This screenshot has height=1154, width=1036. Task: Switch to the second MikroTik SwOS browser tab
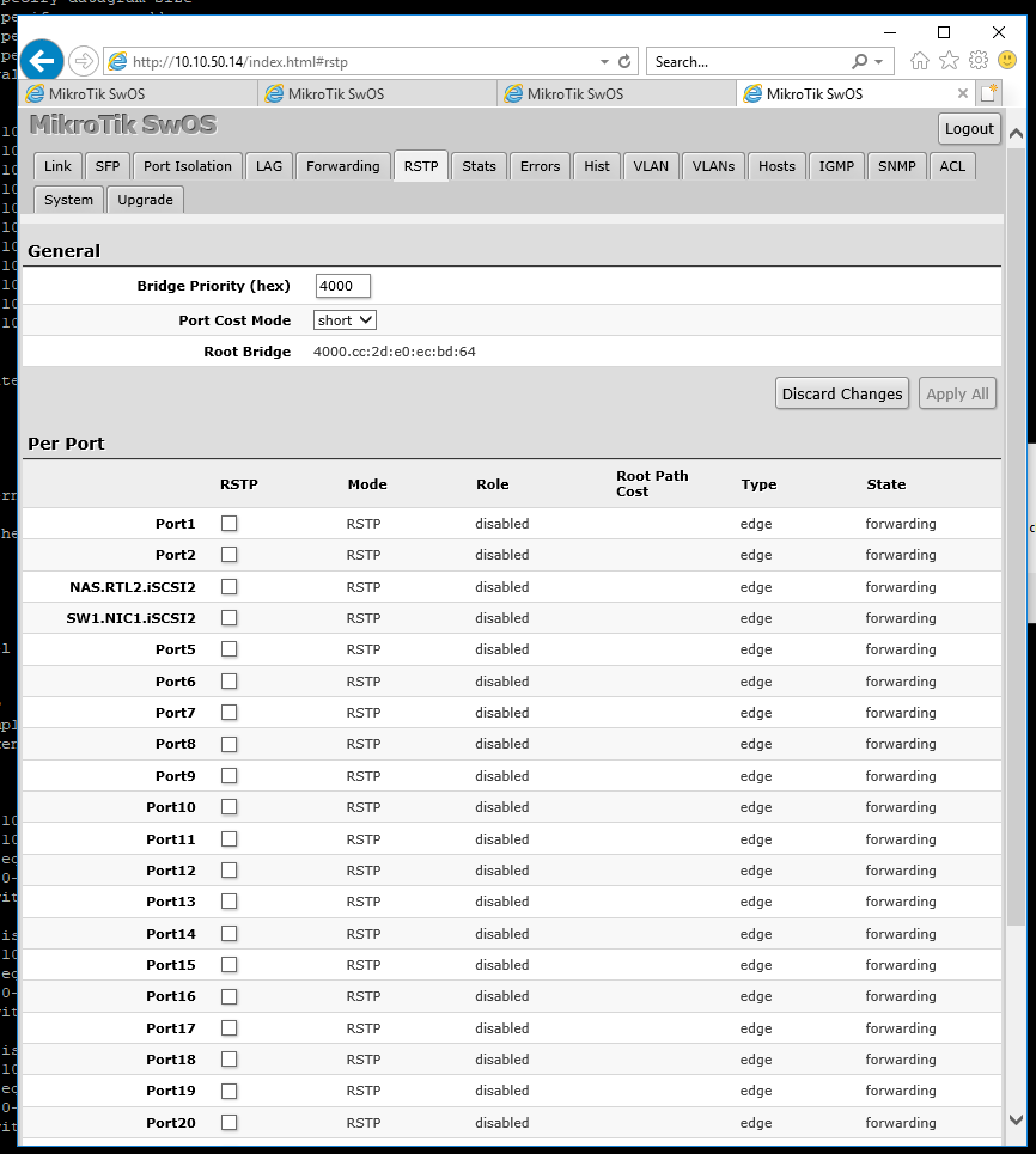[378, 94]
